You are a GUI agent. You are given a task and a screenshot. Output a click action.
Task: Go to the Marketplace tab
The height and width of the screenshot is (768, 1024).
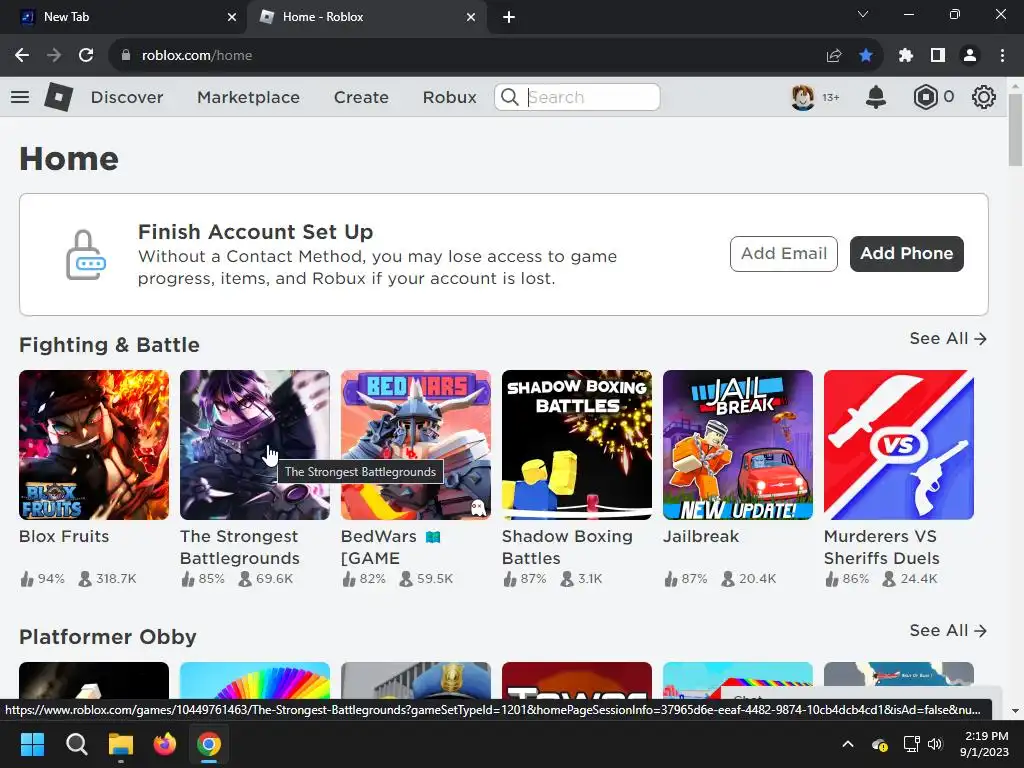(x=248, y=97)
